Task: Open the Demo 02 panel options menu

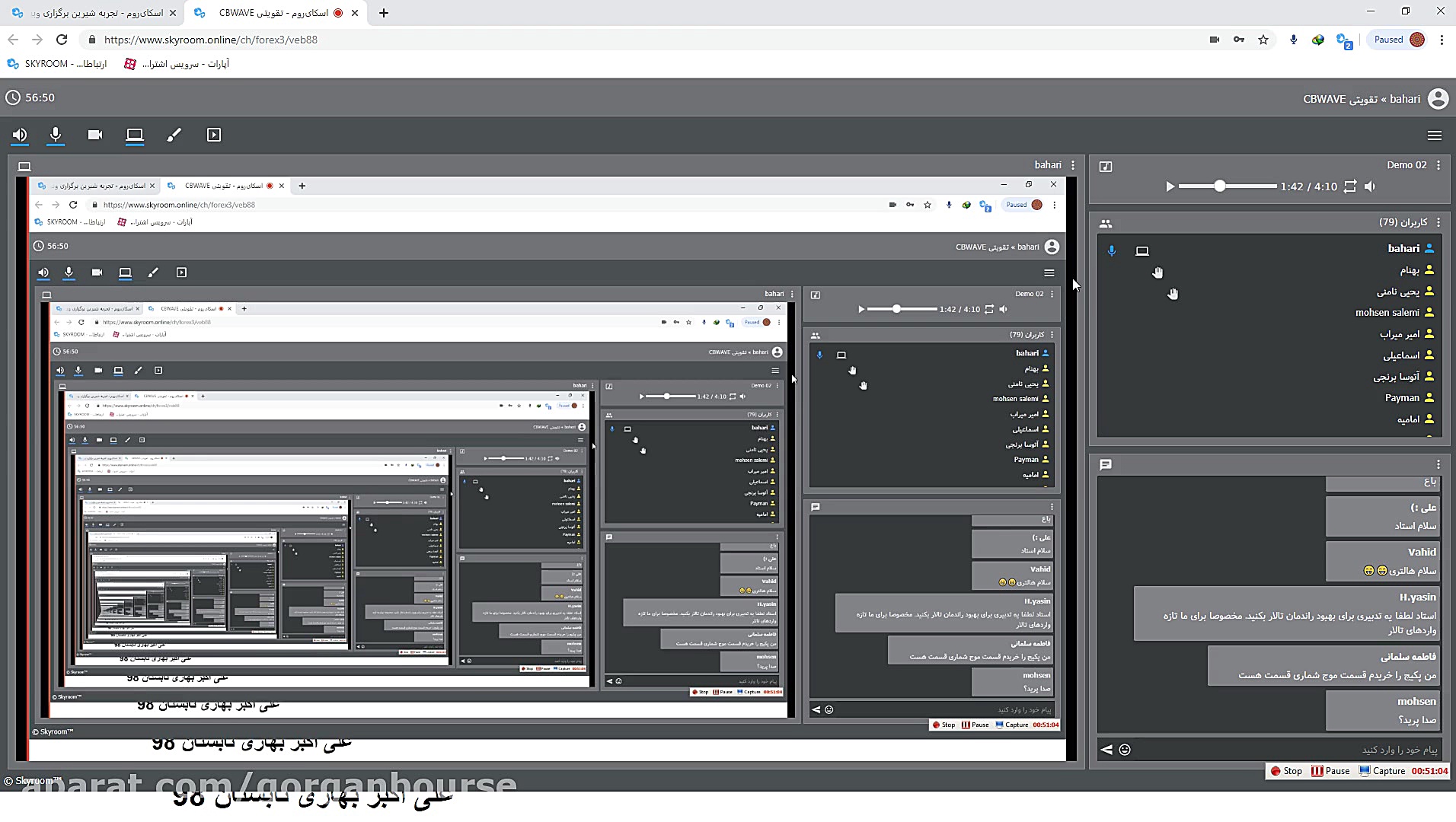Action: [x=1438, y=165]
